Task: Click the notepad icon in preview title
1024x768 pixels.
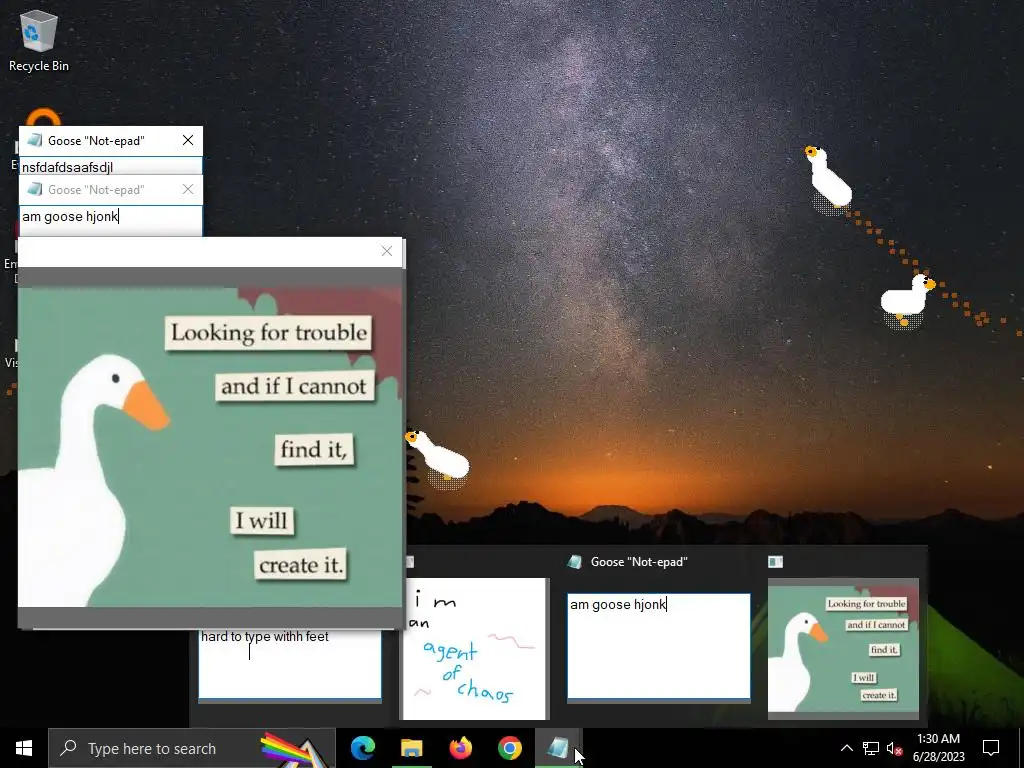Action: point(575,562)
